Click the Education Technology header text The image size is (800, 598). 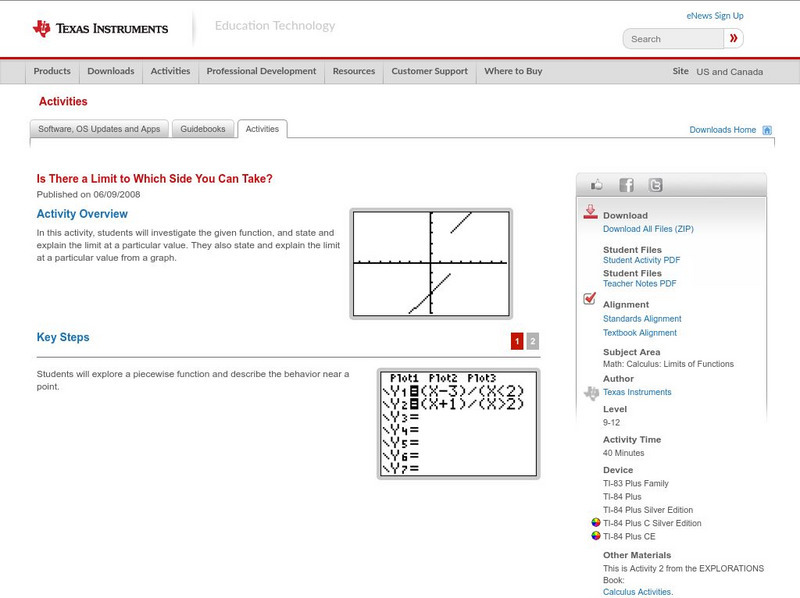[274, 26]
